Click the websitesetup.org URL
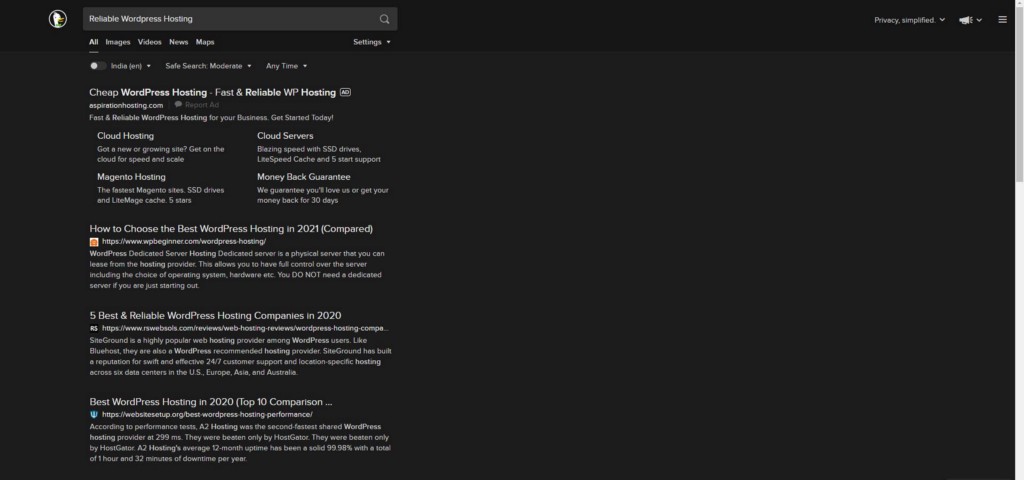Screen dimensions: 1024x480 [207, 414]
